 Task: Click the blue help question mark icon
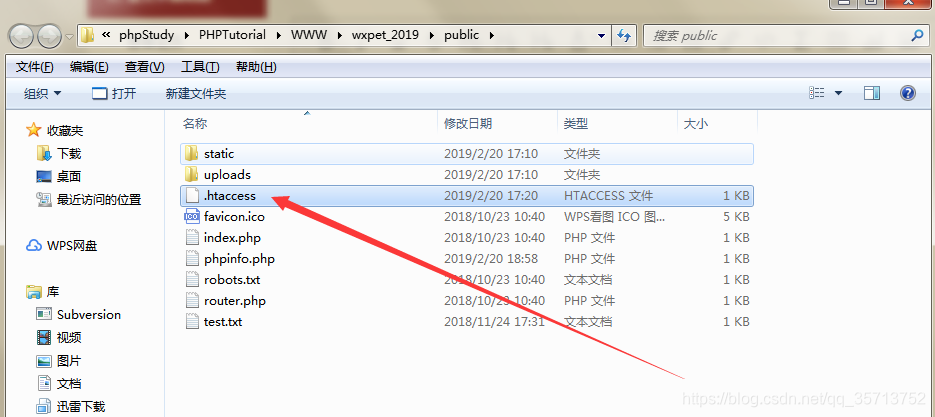908,93
